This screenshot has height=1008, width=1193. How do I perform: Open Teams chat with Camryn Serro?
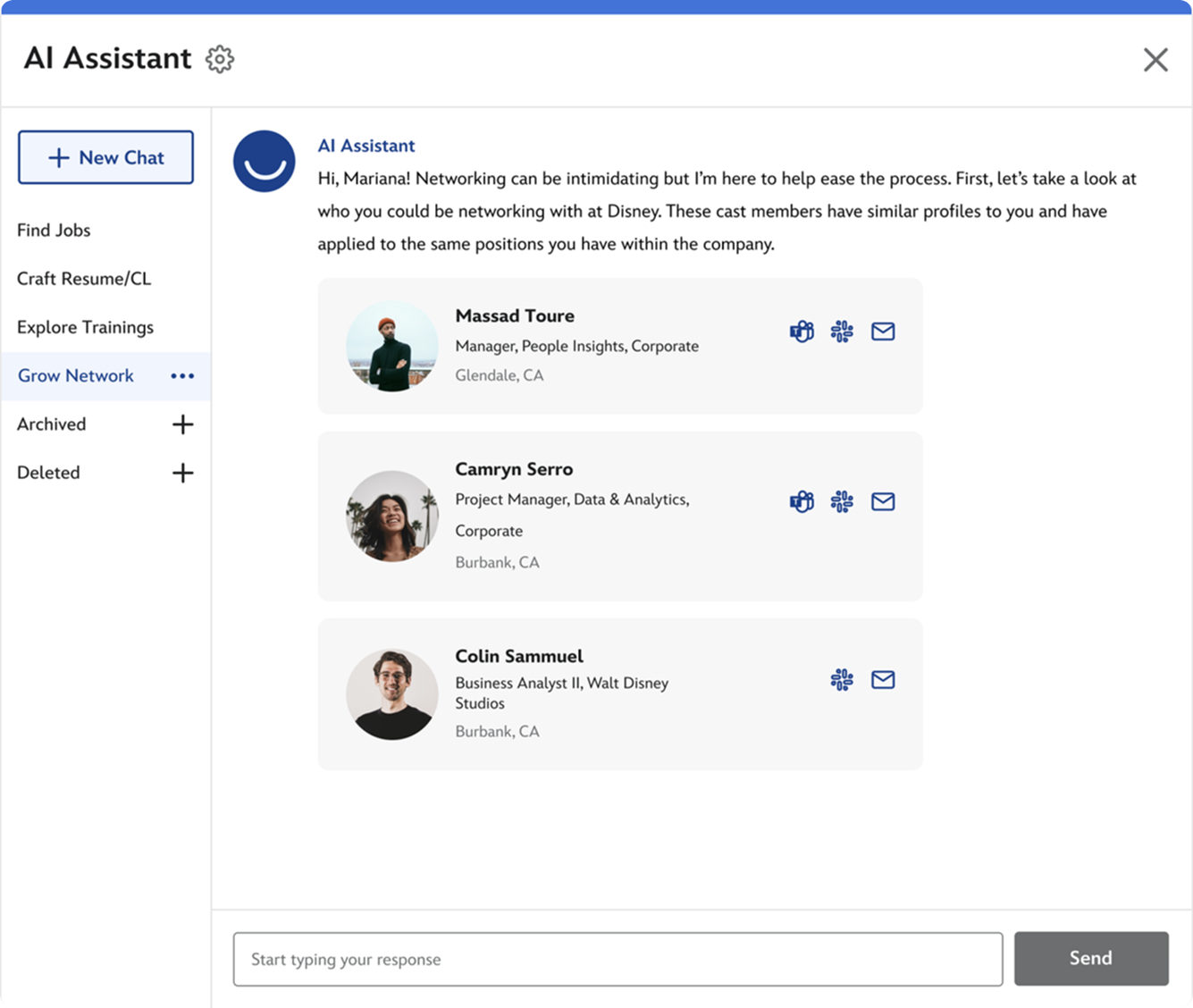802,502
